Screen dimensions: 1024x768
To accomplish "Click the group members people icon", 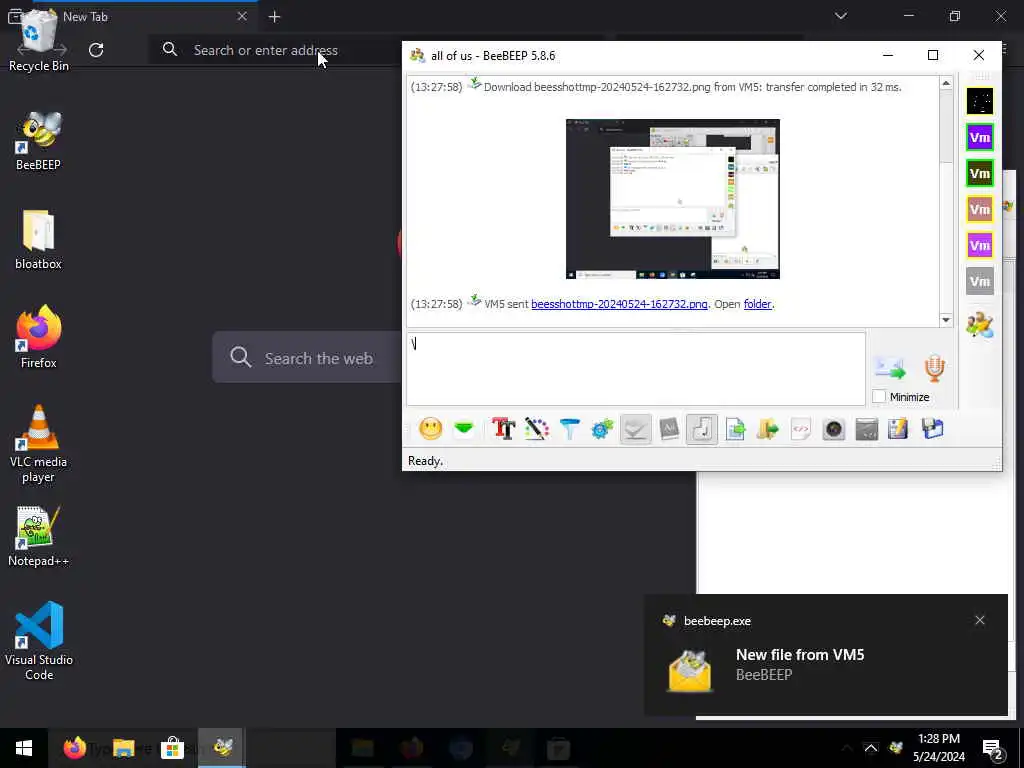I will coord(980,325).
